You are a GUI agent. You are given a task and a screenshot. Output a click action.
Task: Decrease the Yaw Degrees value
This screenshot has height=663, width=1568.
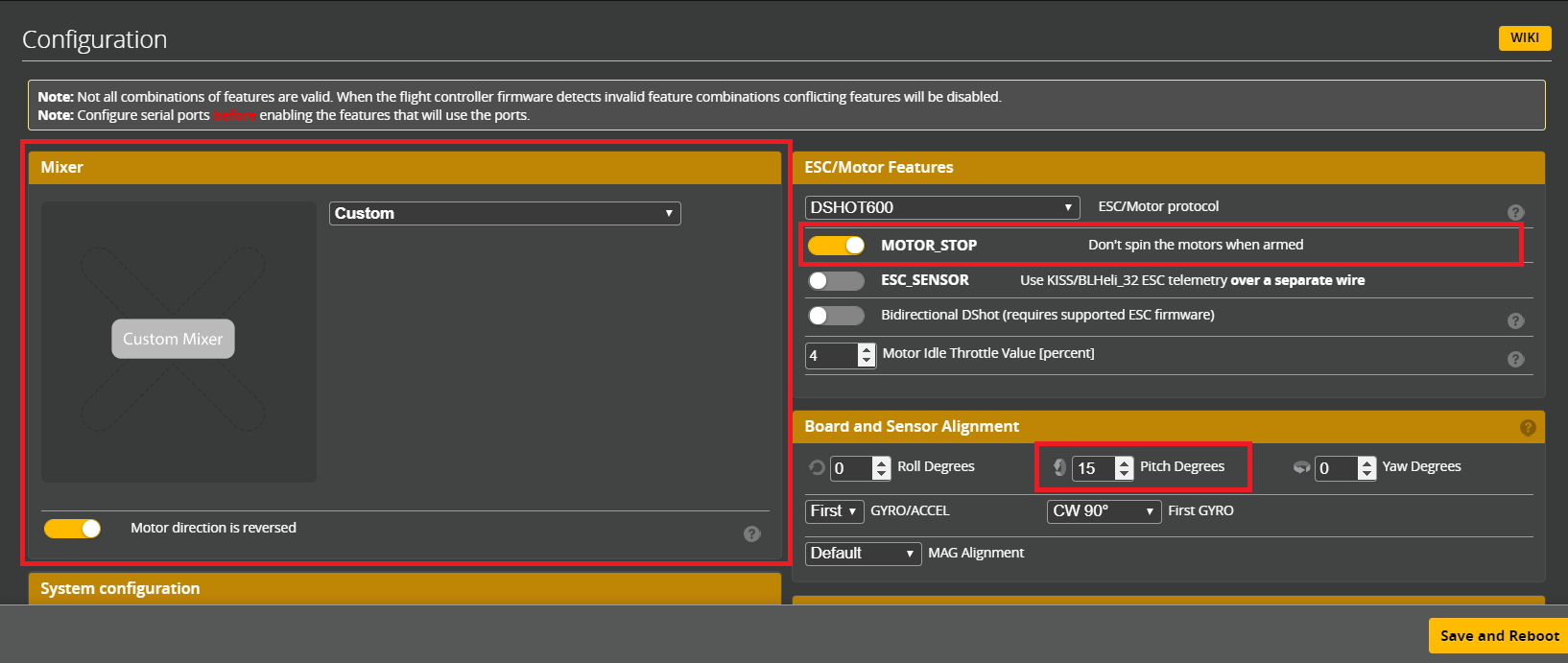(1367, 474)
